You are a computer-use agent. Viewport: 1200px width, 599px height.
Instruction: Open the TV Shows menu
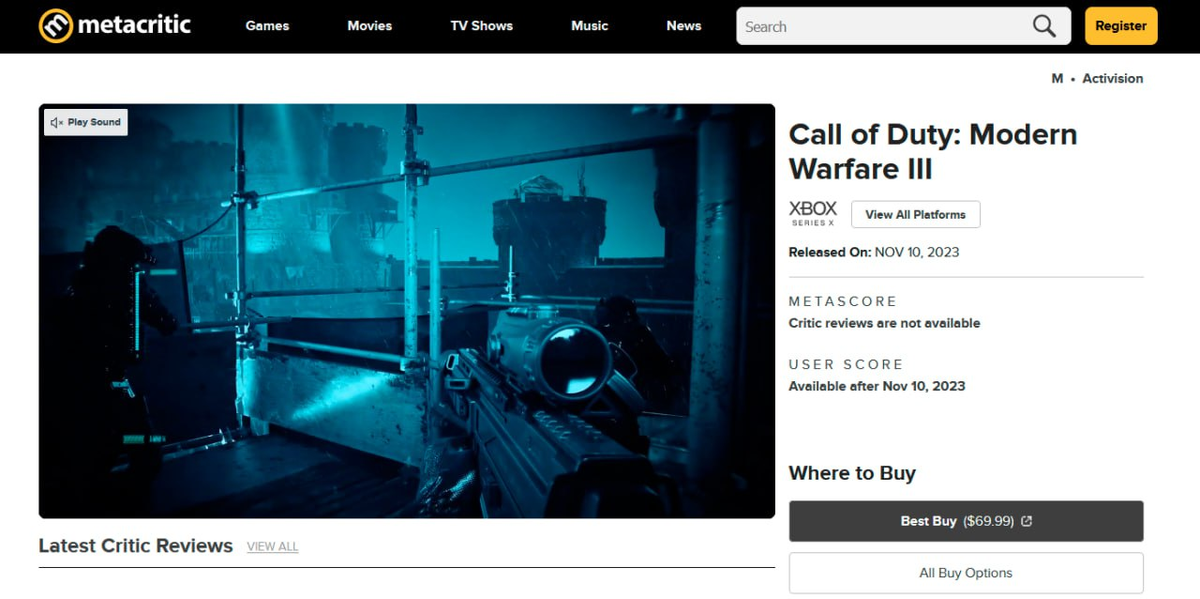482,26
